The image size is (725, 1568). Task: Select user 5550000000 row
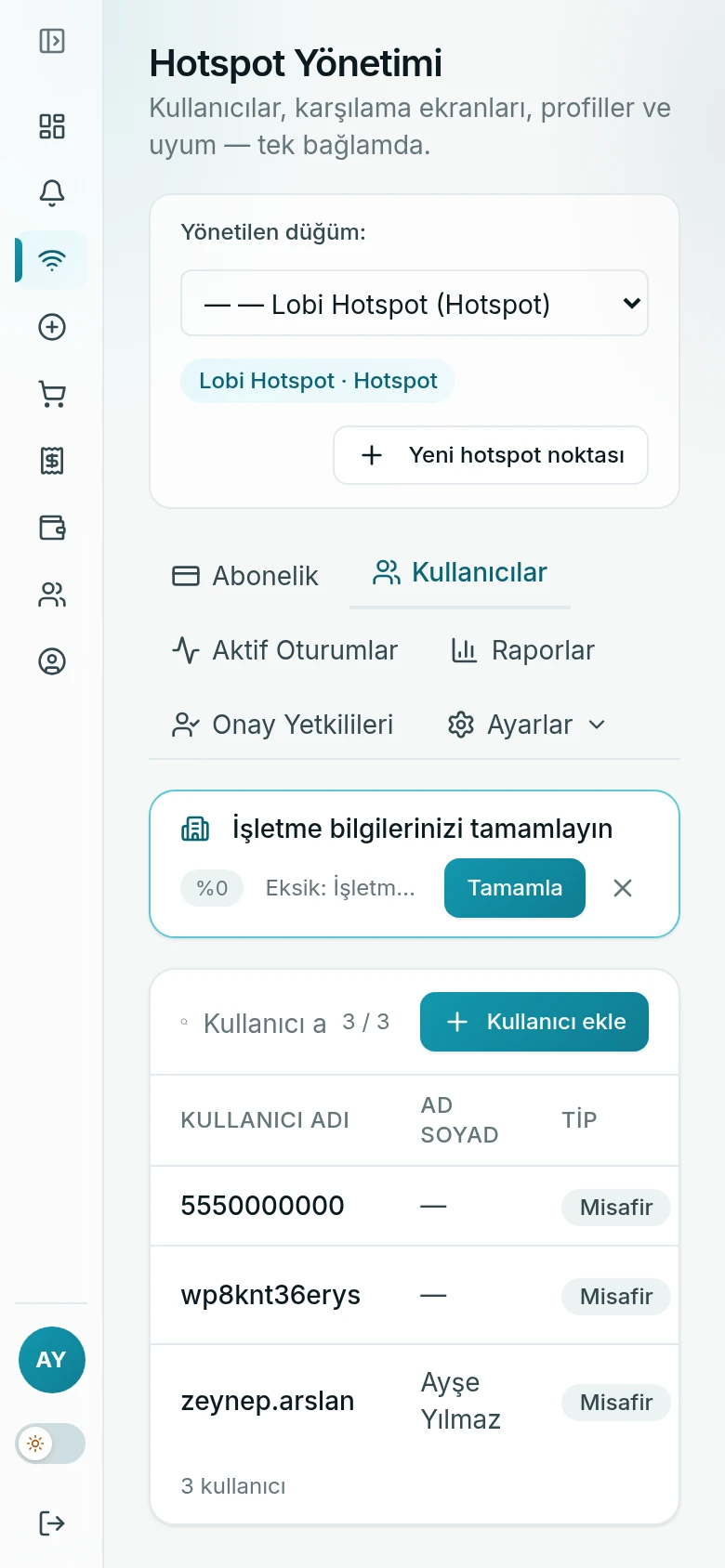(x=415, y=1206)
